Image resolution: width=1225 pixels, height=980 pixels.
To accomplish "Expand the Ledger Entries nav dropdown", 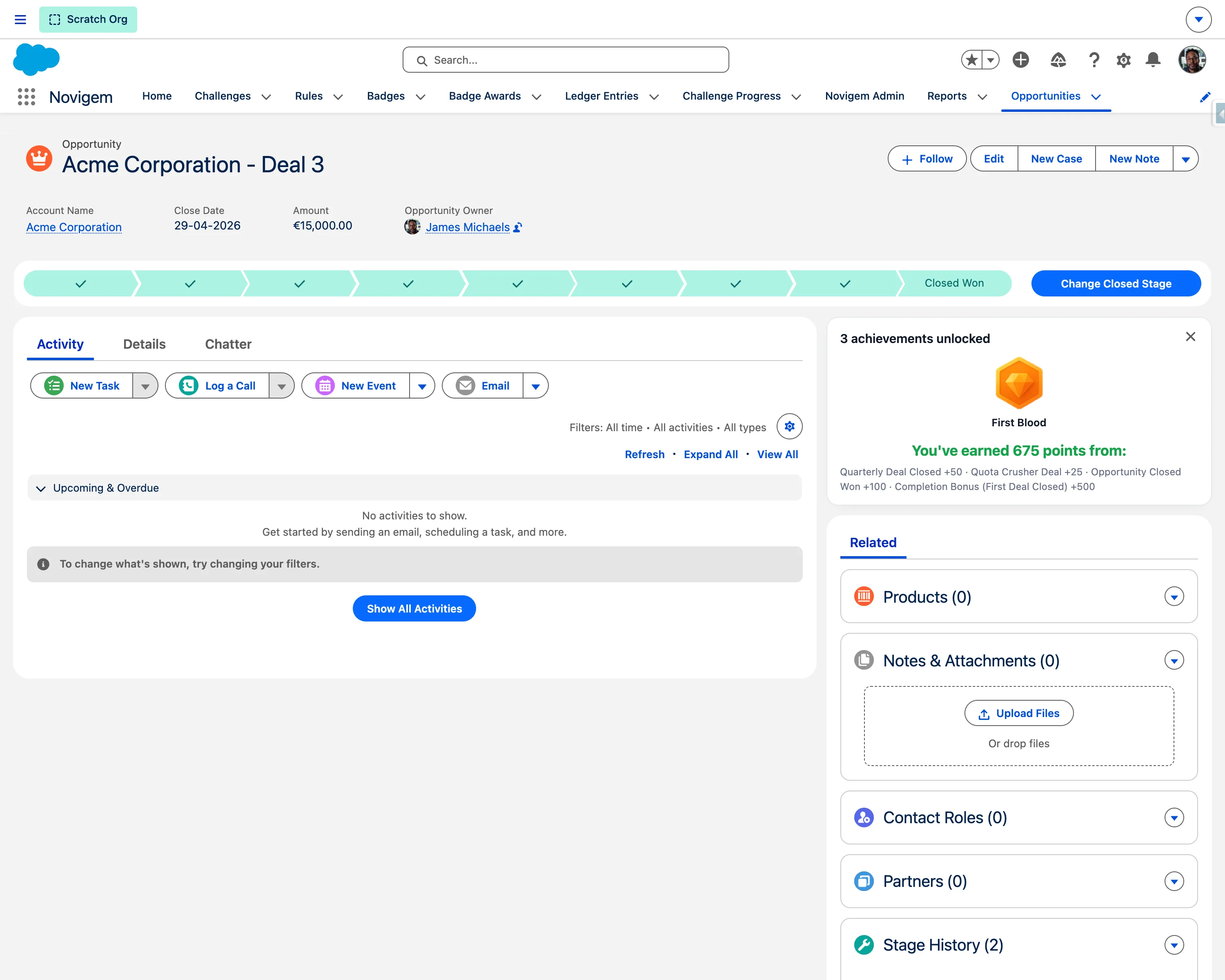I will point(654,97).
